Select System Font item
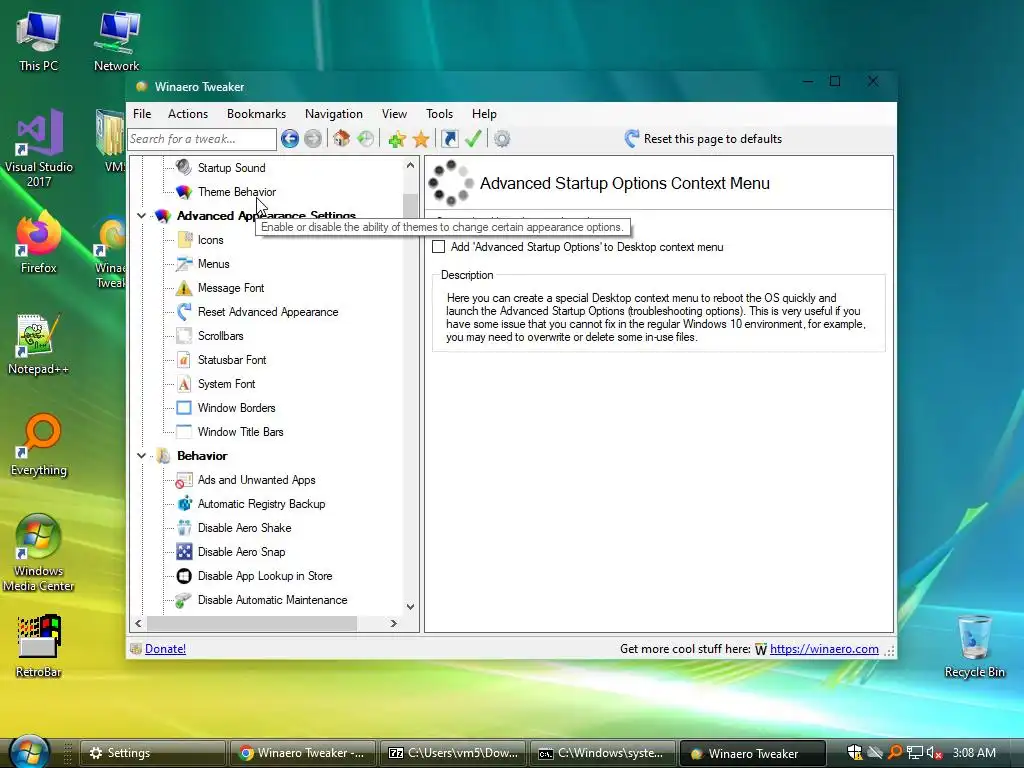The image size is (1024, 768). click(x=226, y=384)
